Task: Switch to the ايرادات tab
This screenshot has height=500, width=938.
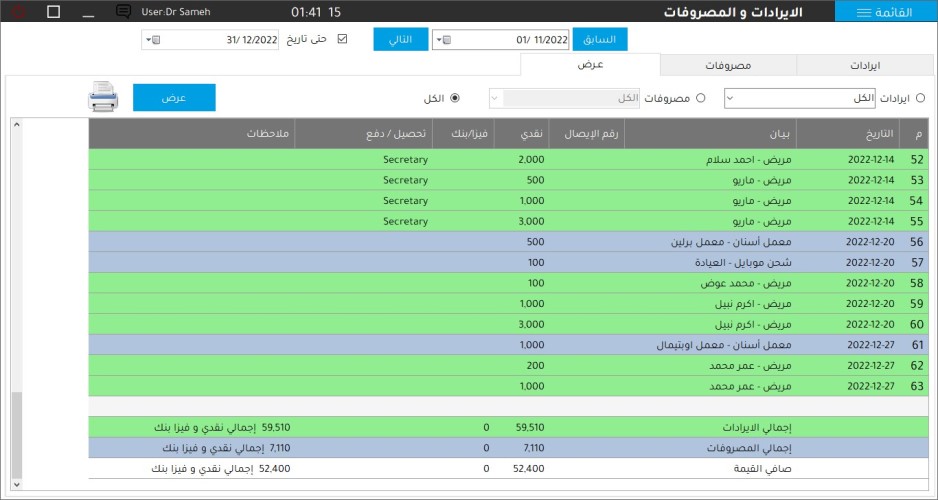Action: [x=864, y=65]
